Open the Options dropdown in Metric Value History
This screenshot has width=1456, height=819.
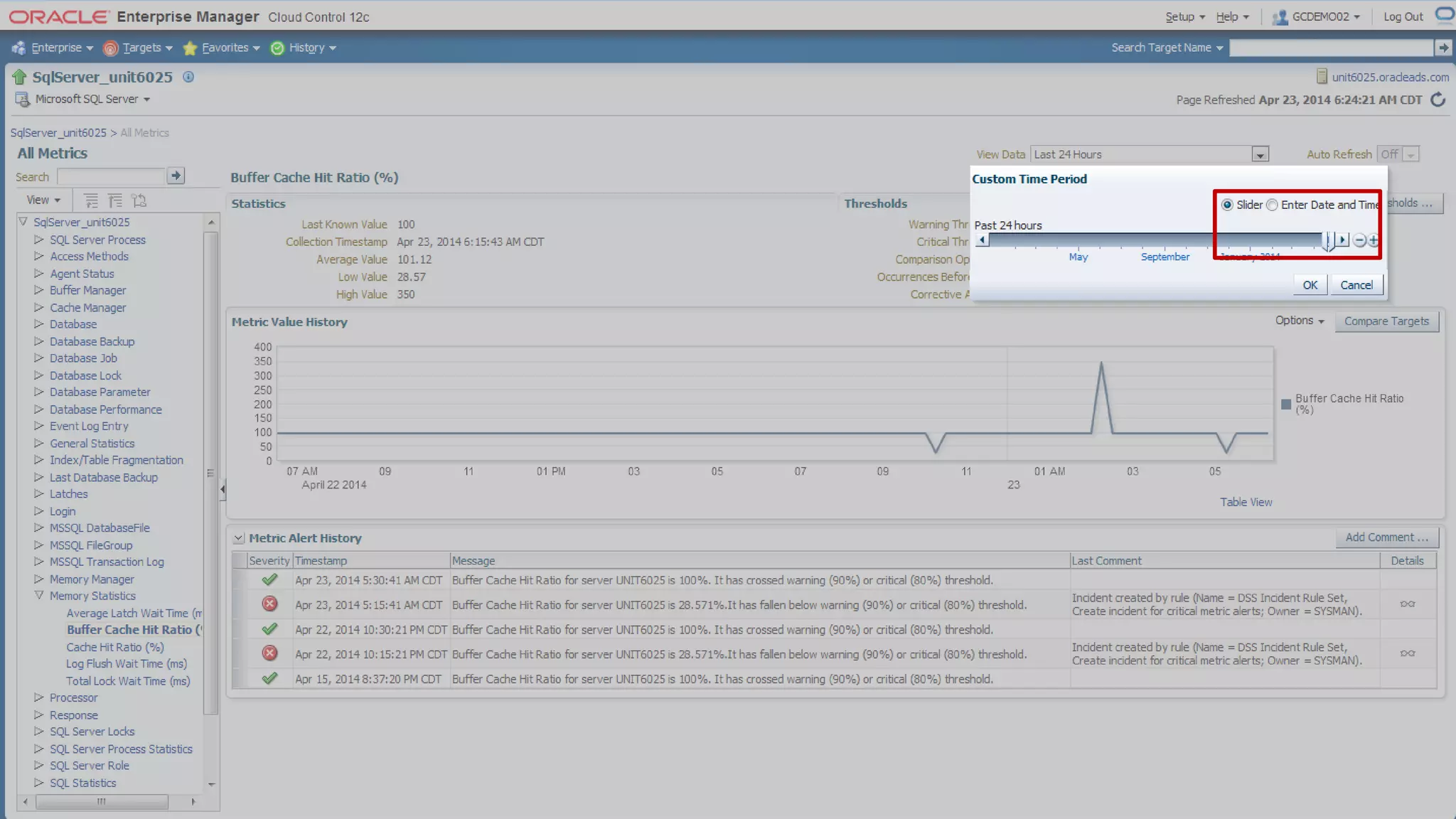coord(1300,321)
